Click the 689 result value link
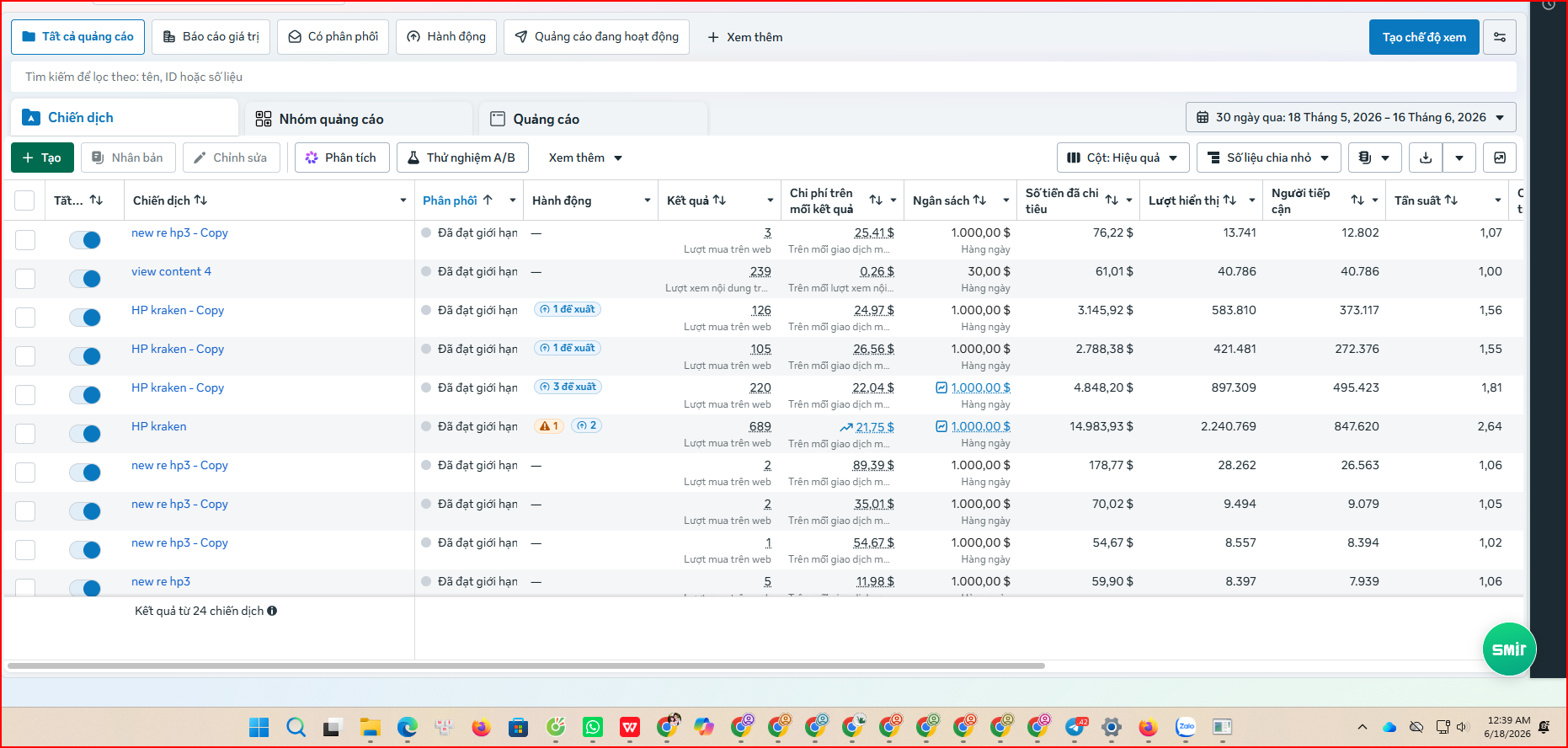This screenshot has height=748, width=1568. click(x=760, y=426)
